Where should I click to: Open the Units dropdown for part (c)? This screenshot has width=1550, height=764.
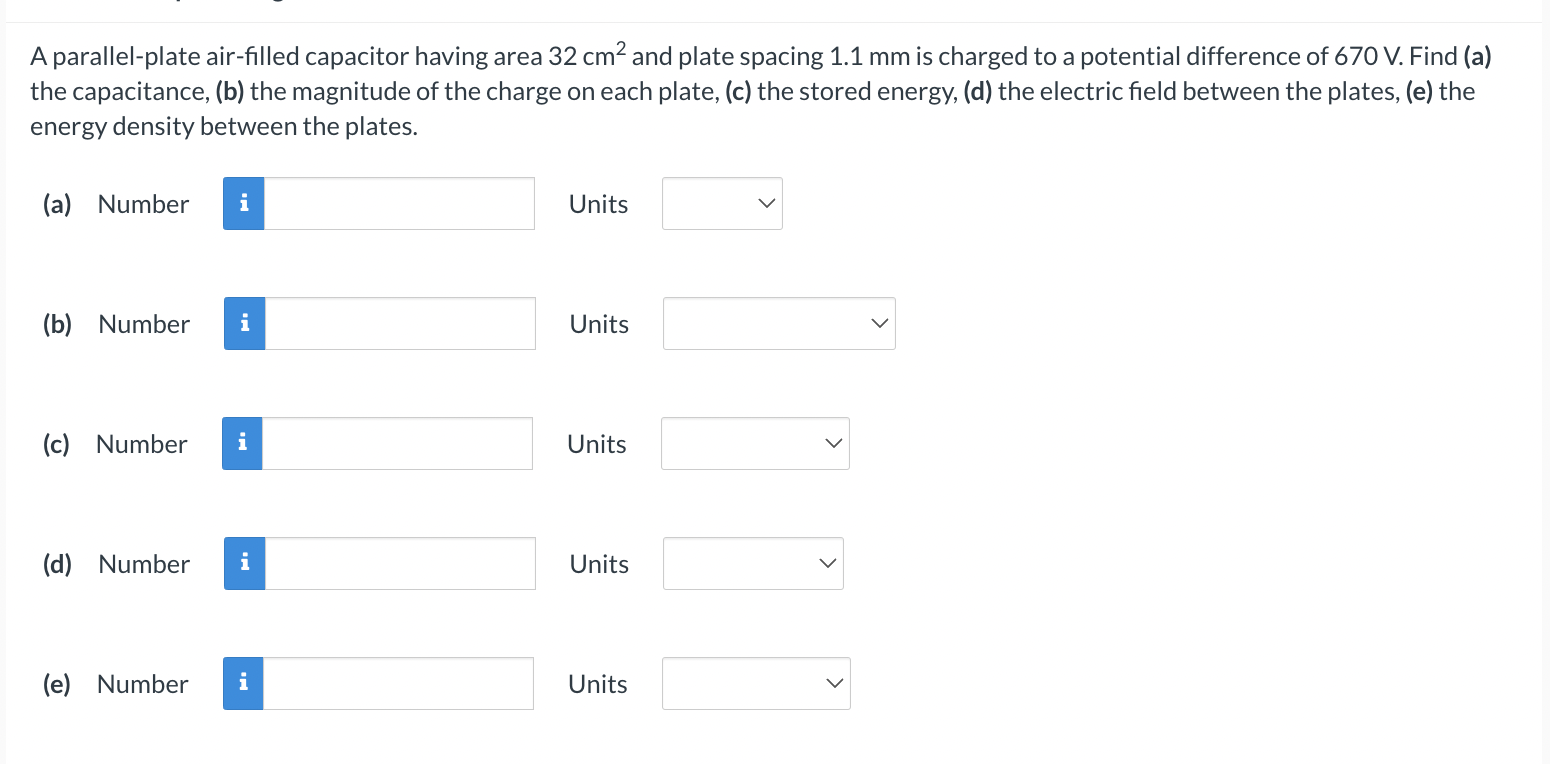coord(755,444)
